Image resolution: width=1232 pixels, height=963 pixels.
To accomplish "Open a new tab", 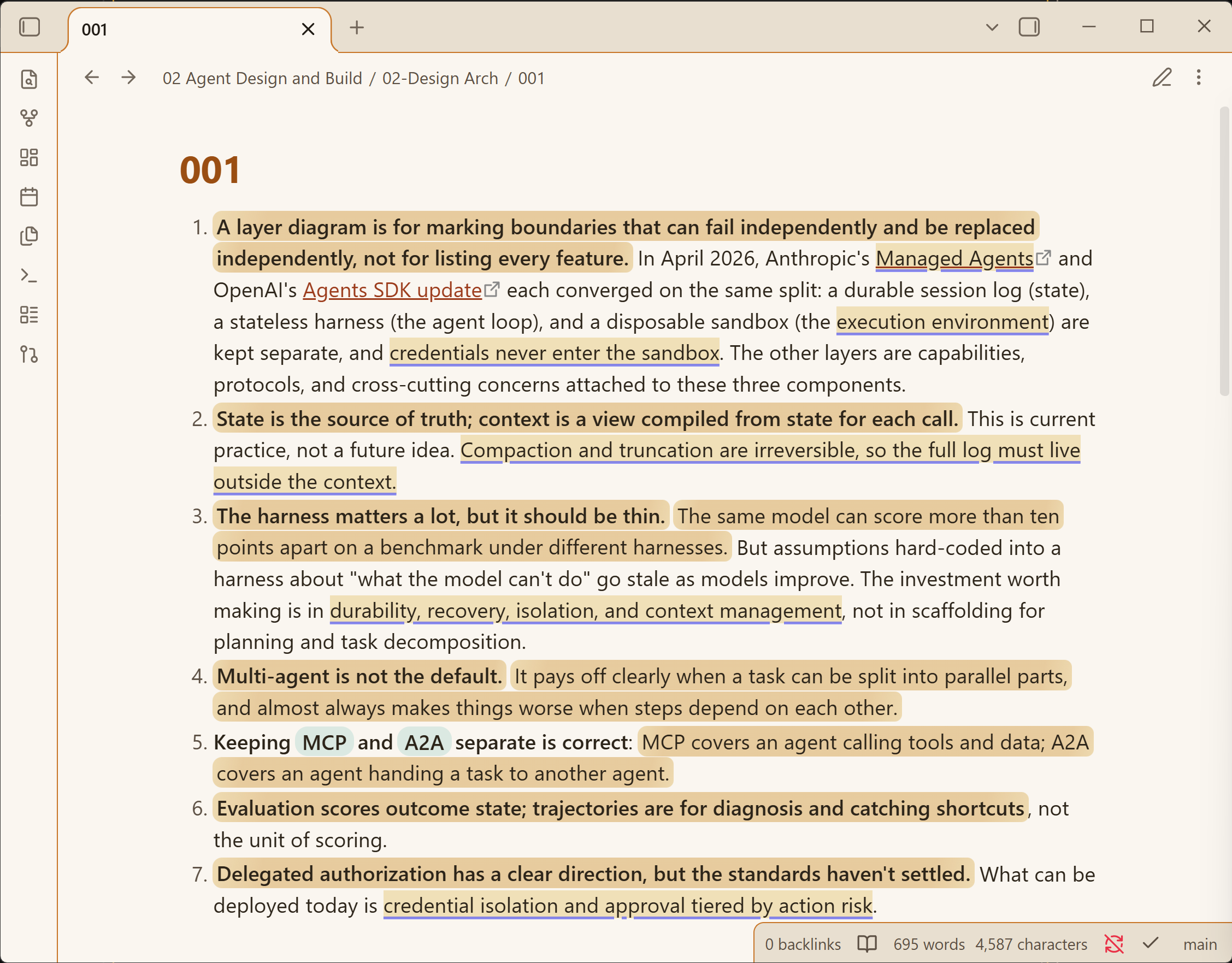I will tap(357, 27).
